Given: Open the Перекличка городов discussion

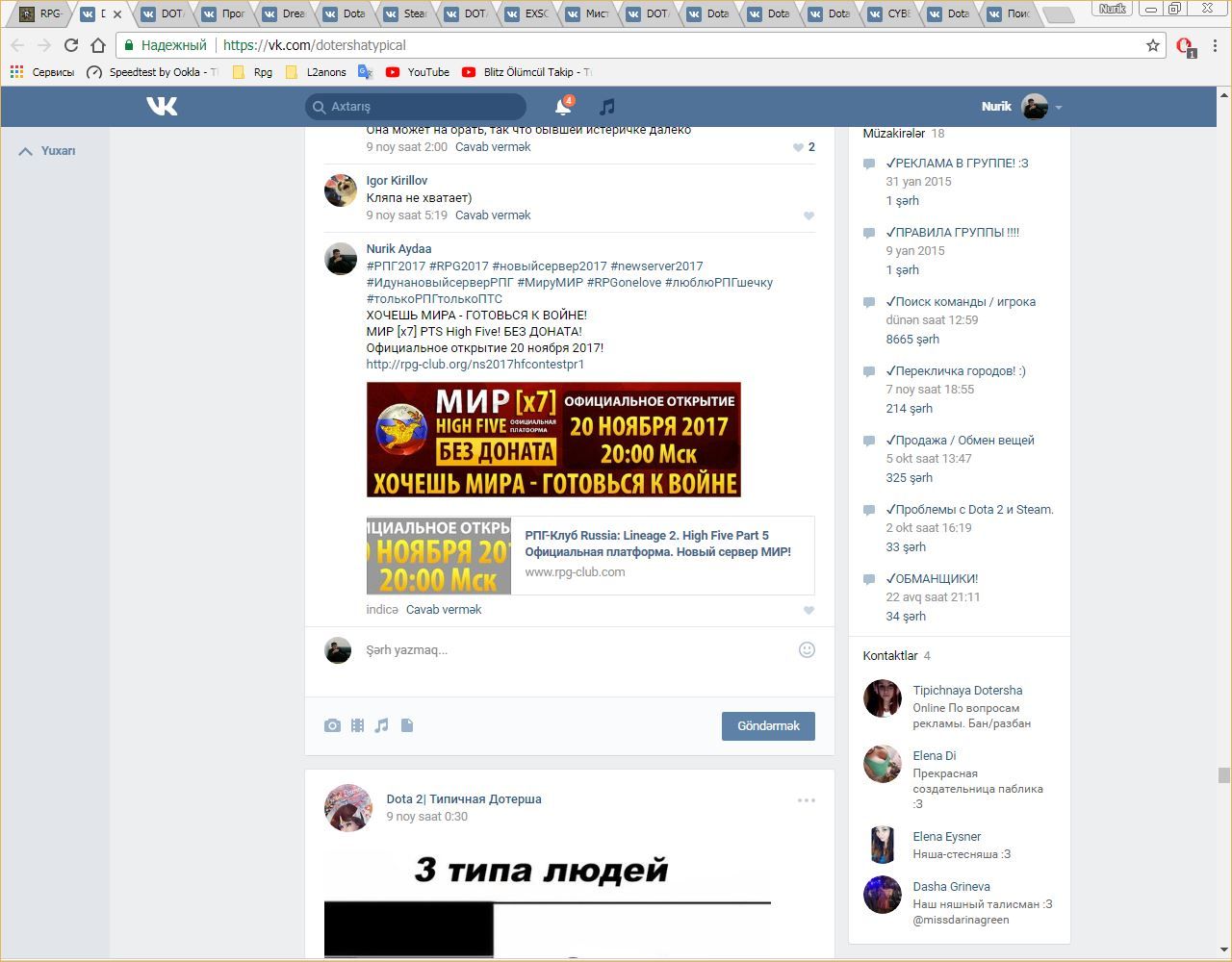Looking at the screenshot, I should [956, 371].
